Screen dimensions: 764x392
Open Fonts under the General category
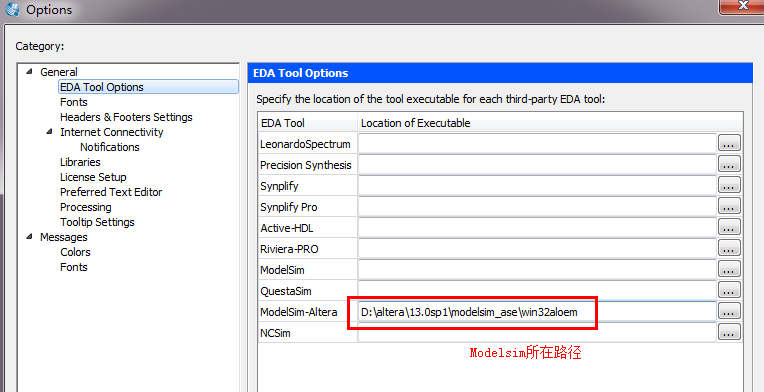[74, 102]
